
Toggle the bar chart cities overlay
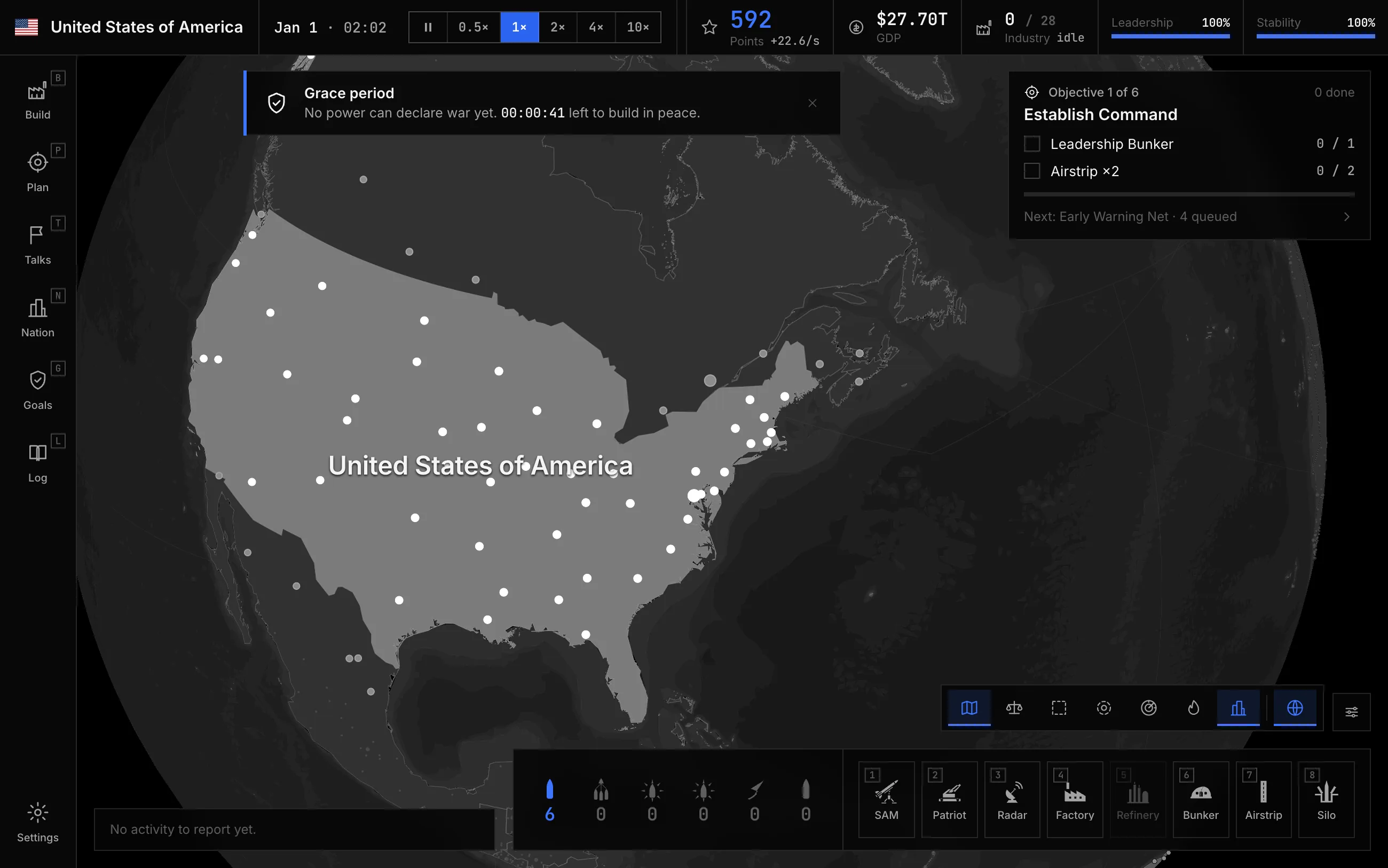[1239, 708]
